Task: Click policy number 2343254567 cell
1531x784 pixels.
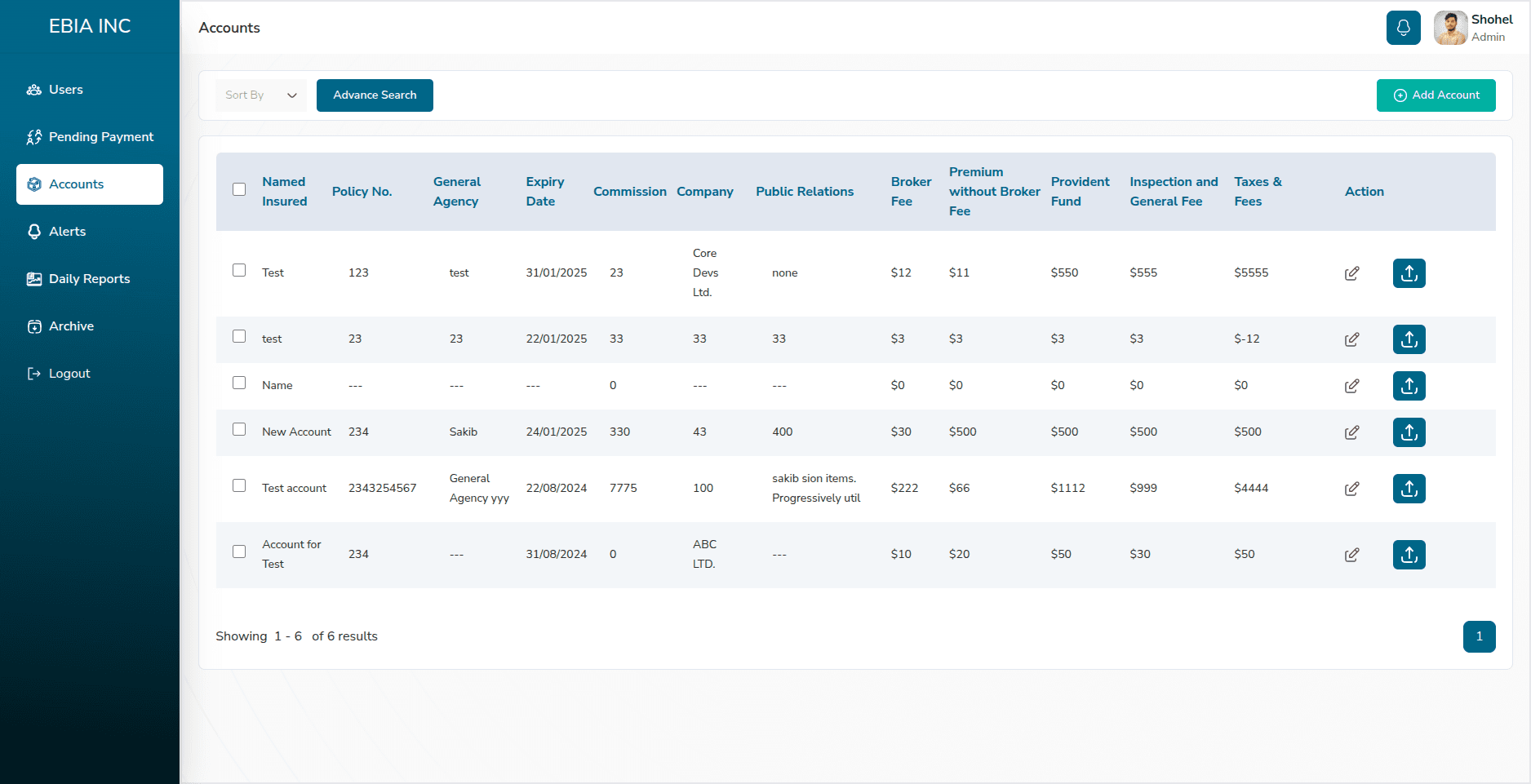Action: 383,488
